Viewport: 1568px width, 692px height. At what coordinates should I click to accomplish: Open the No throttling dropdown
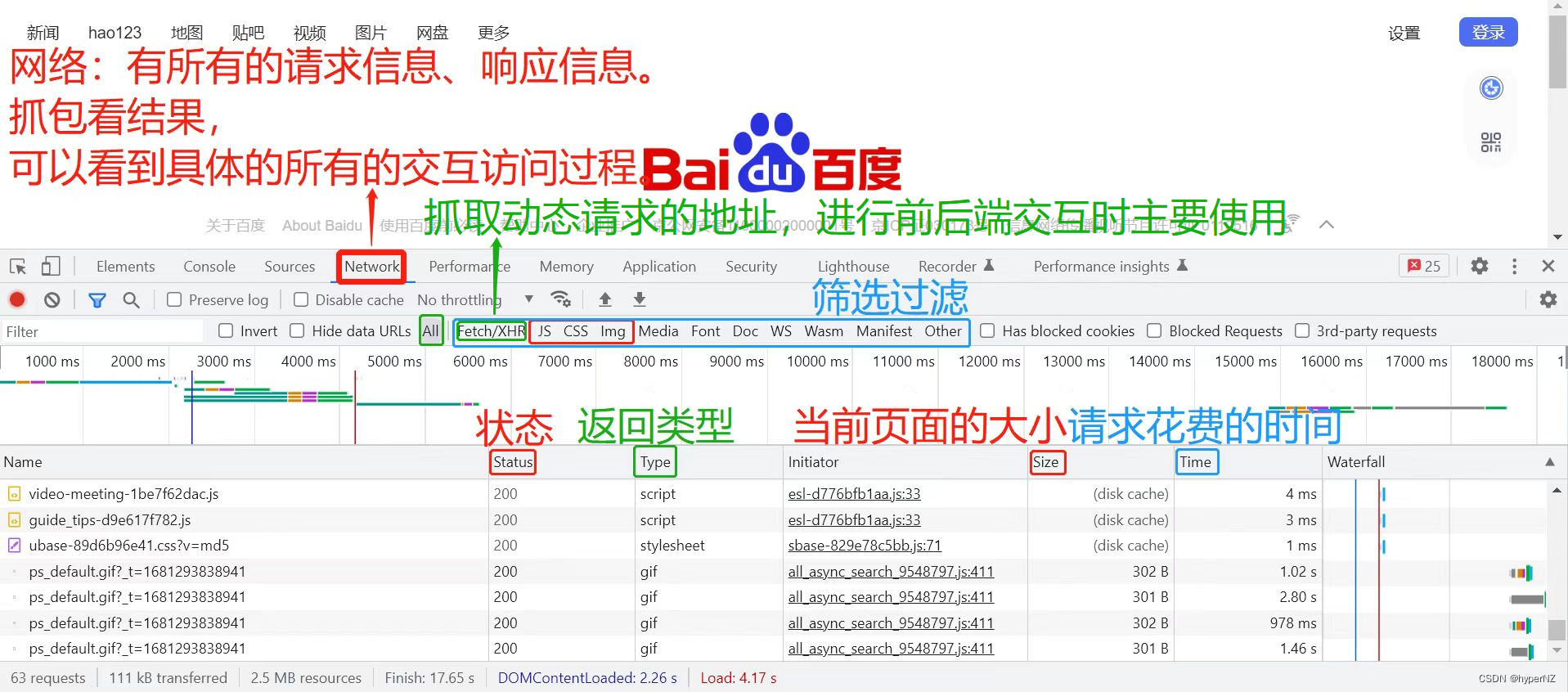click(x=475, y=300)
